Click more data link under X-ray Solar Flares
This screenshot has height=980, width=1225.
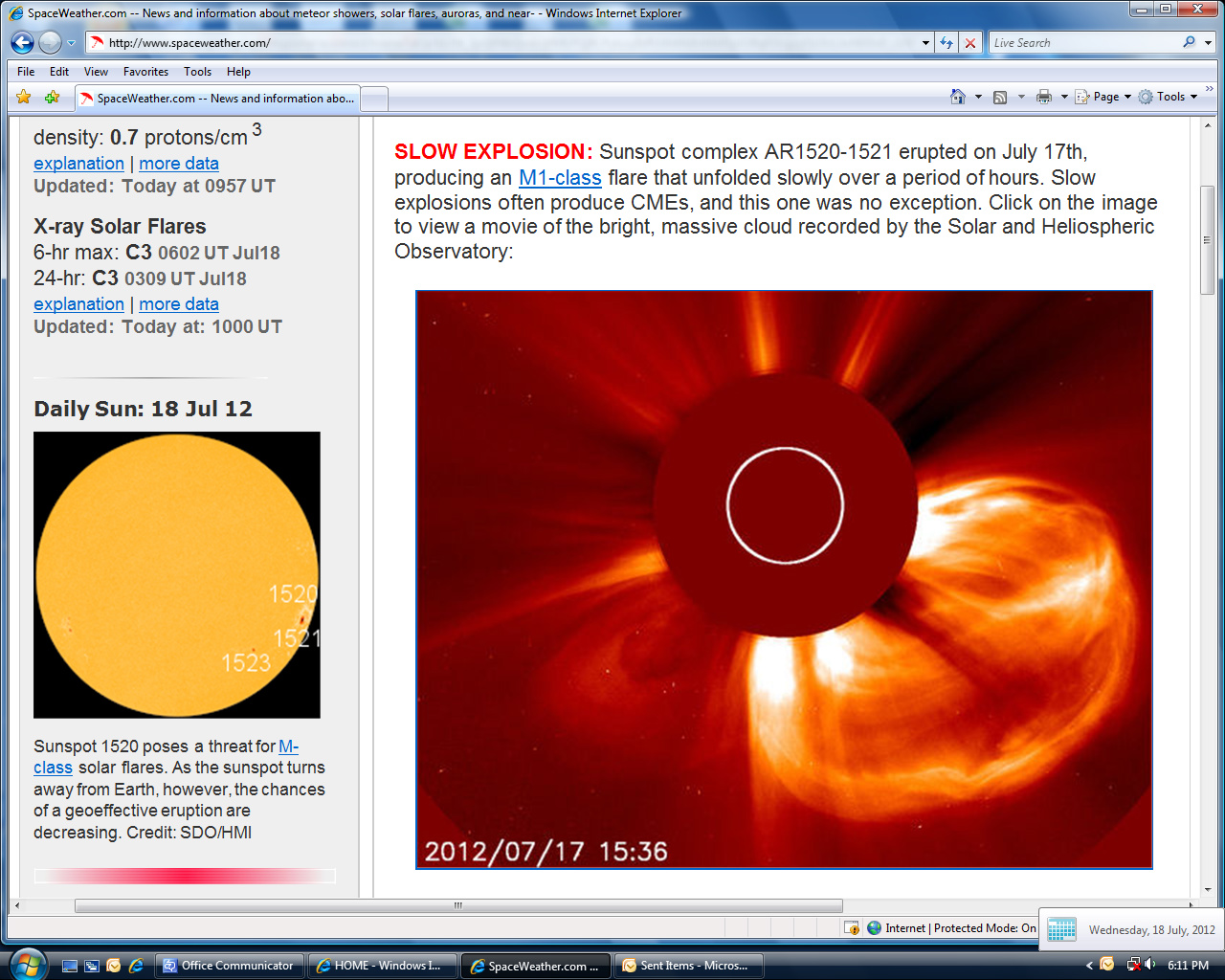pos(179,304)
